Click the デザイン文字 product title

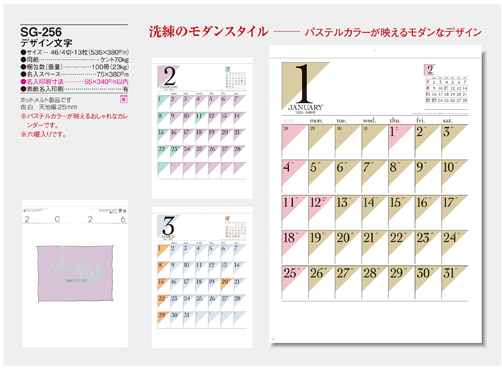point(46,43)
